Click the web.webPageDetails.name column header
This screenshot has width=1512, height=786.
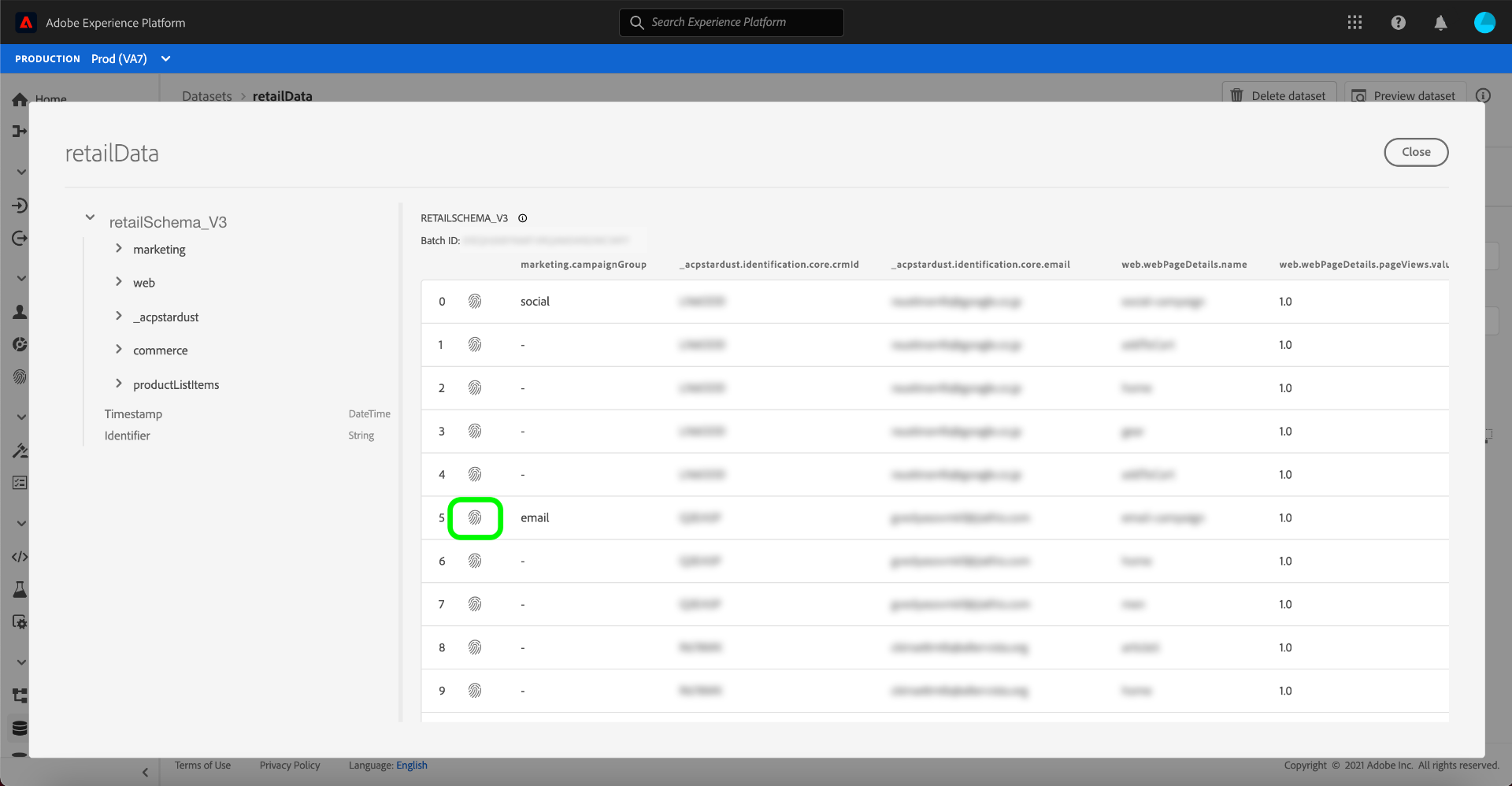pos(1184,265)
